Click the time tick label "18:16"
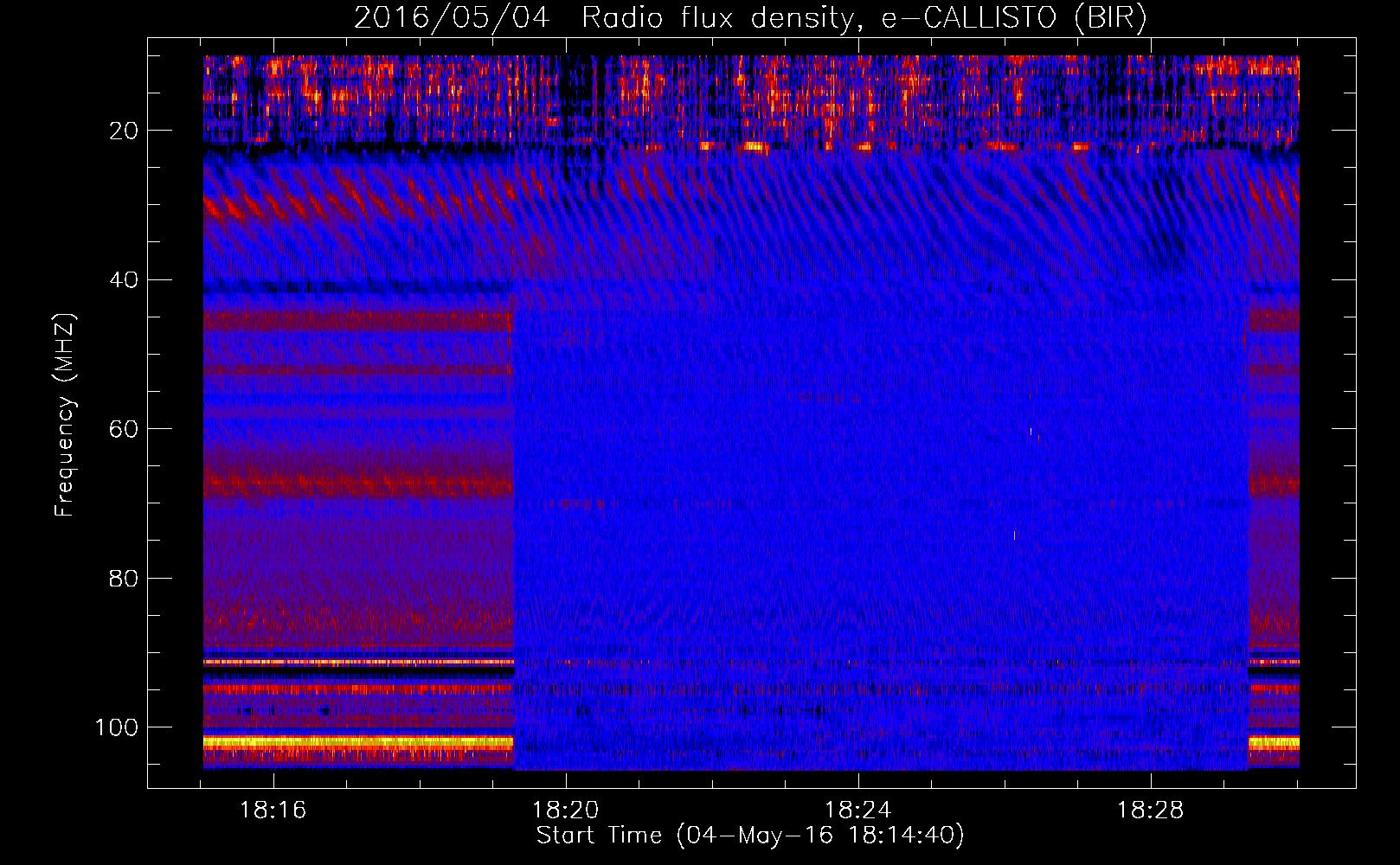 tap(273, 811)
